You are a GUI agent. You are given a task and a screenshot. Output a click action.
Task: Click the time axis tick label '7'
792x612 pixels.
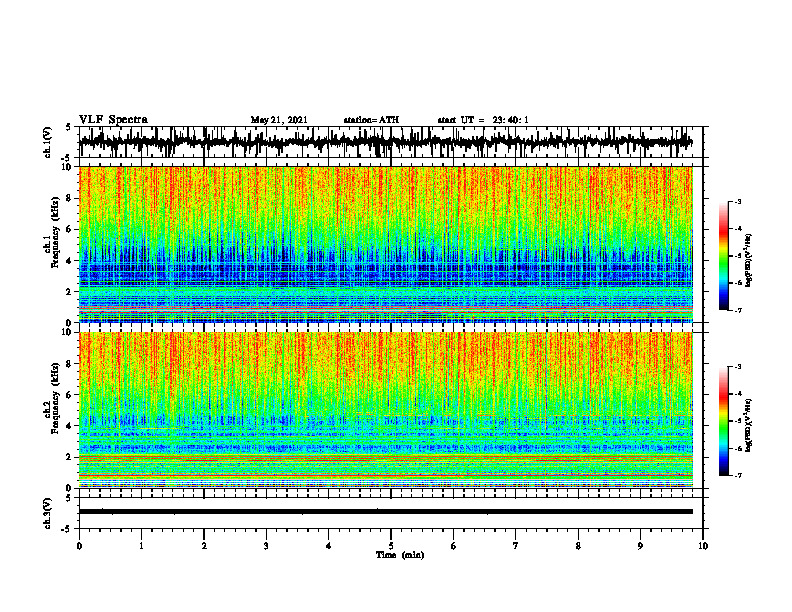coord(516,546)
